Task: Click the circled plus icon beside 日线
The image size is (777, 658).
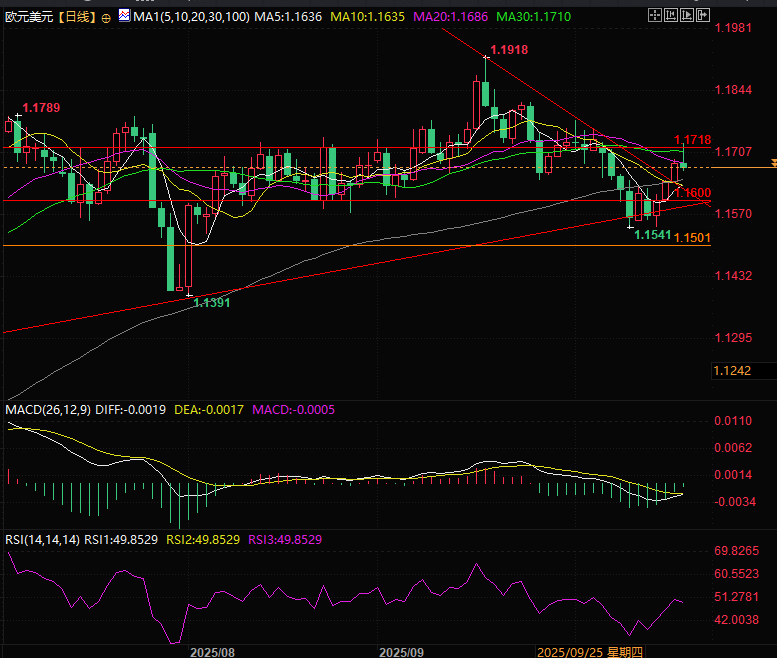Action: [x=106, y=18]
